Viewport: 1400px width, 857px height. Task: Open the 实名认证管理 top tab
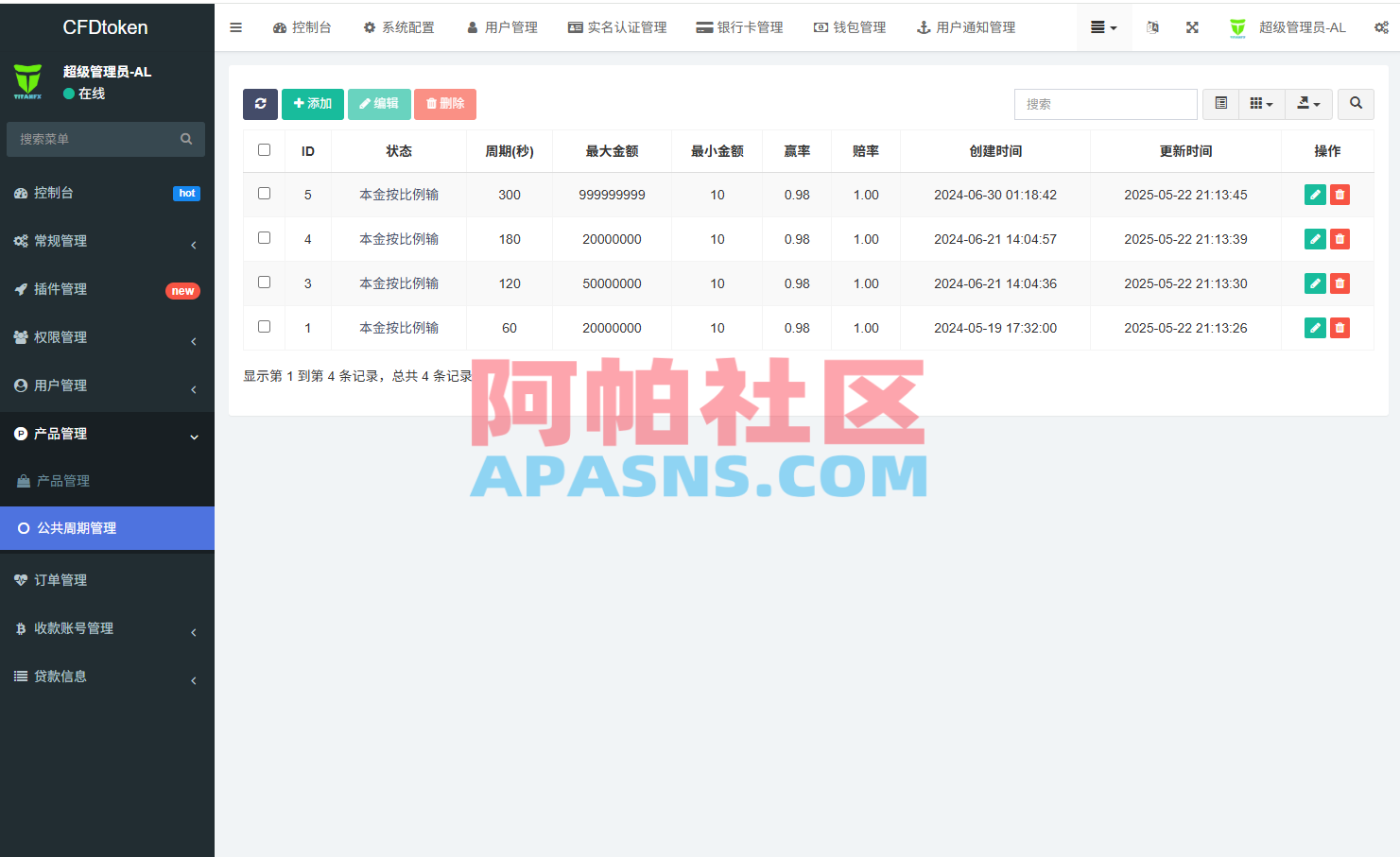617,27
